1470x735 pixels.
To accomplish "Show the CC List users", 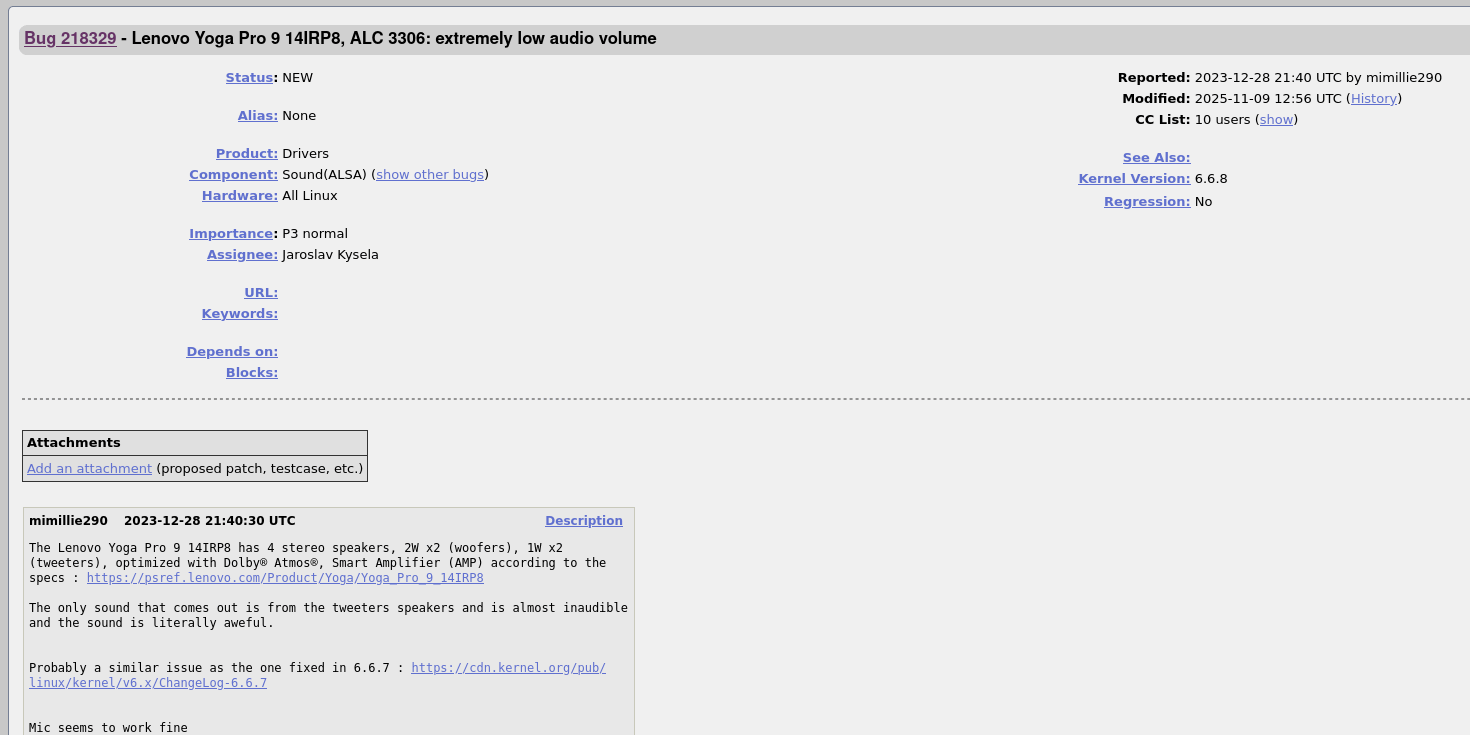I will click(1276, 120).
